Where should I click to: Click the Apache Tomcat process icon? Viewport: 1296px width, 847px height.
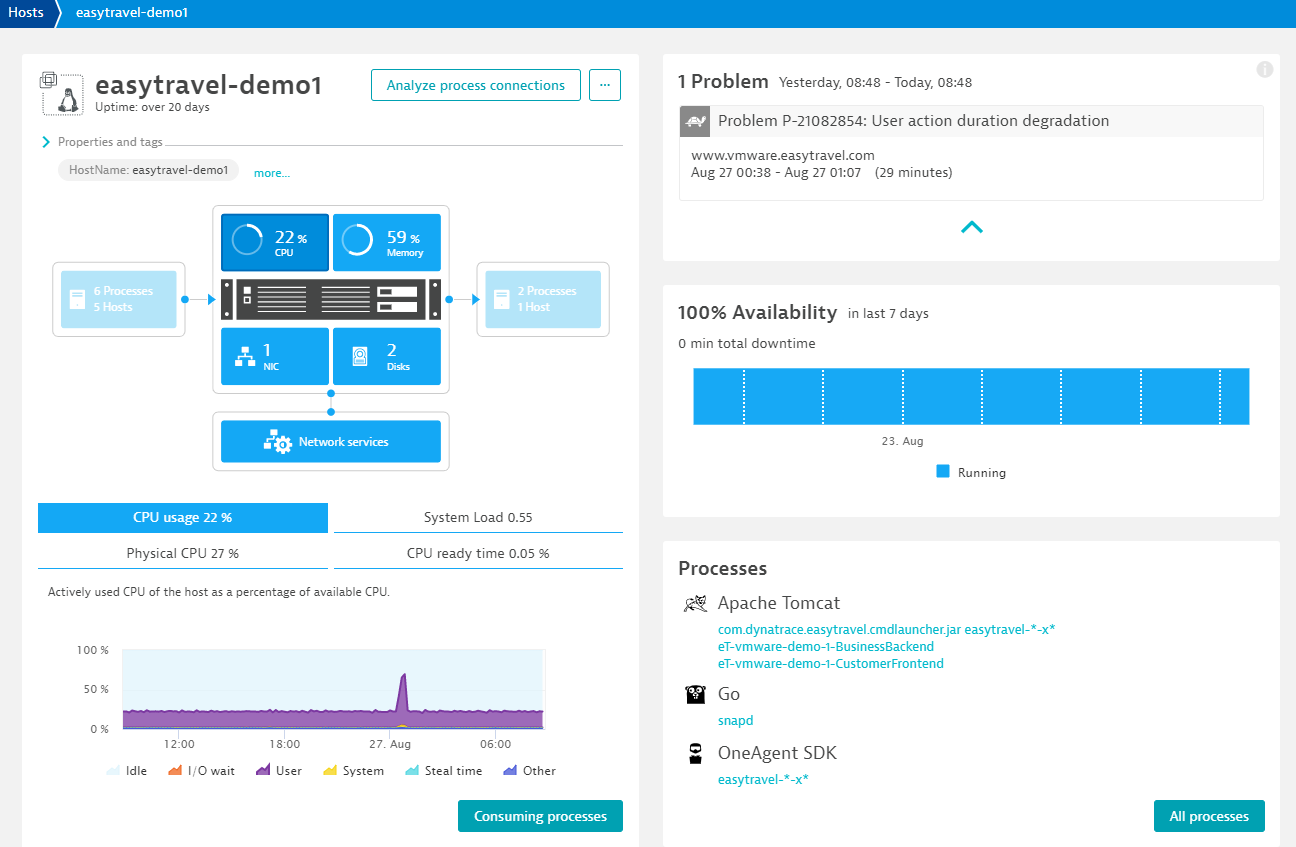[696, 603]
